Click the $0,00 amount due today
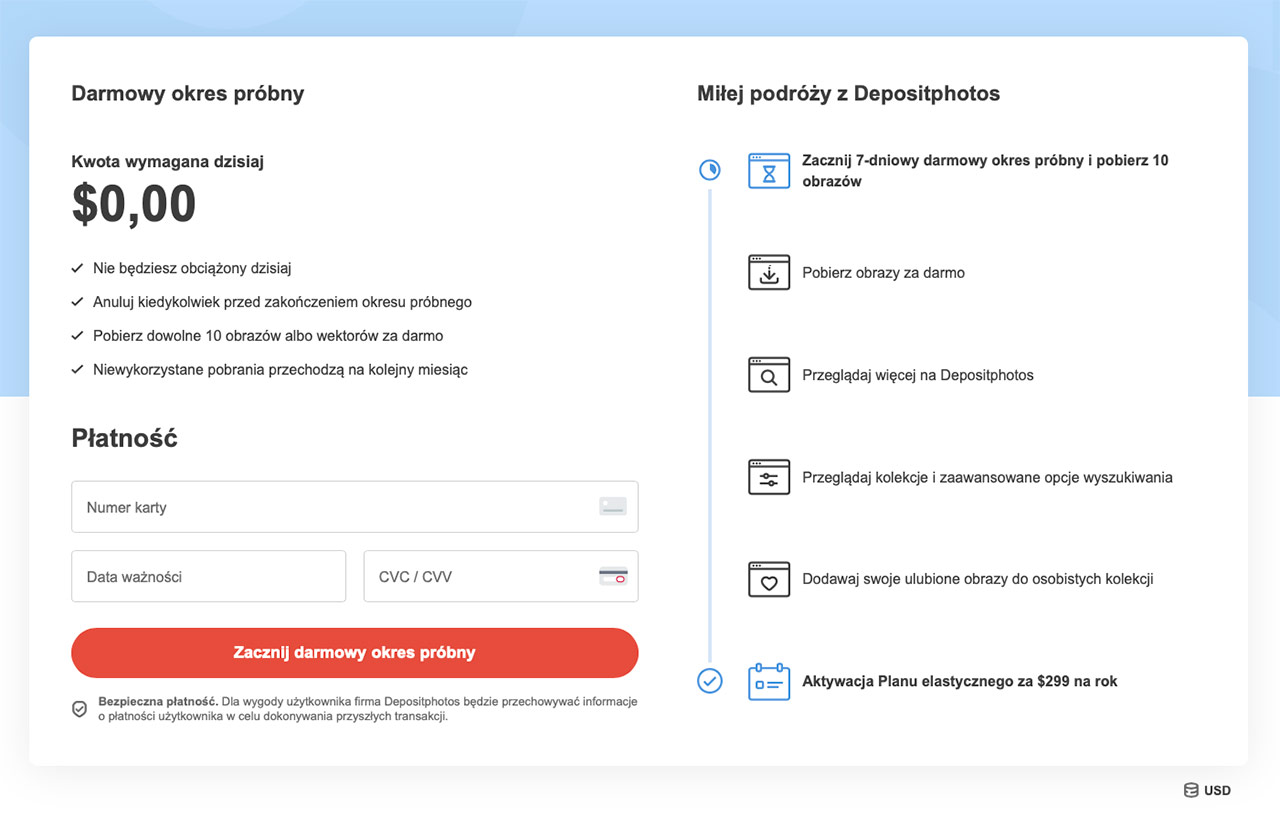This screenshot has width=1280, height=817. pyautogui.click(x=134, y=204)
